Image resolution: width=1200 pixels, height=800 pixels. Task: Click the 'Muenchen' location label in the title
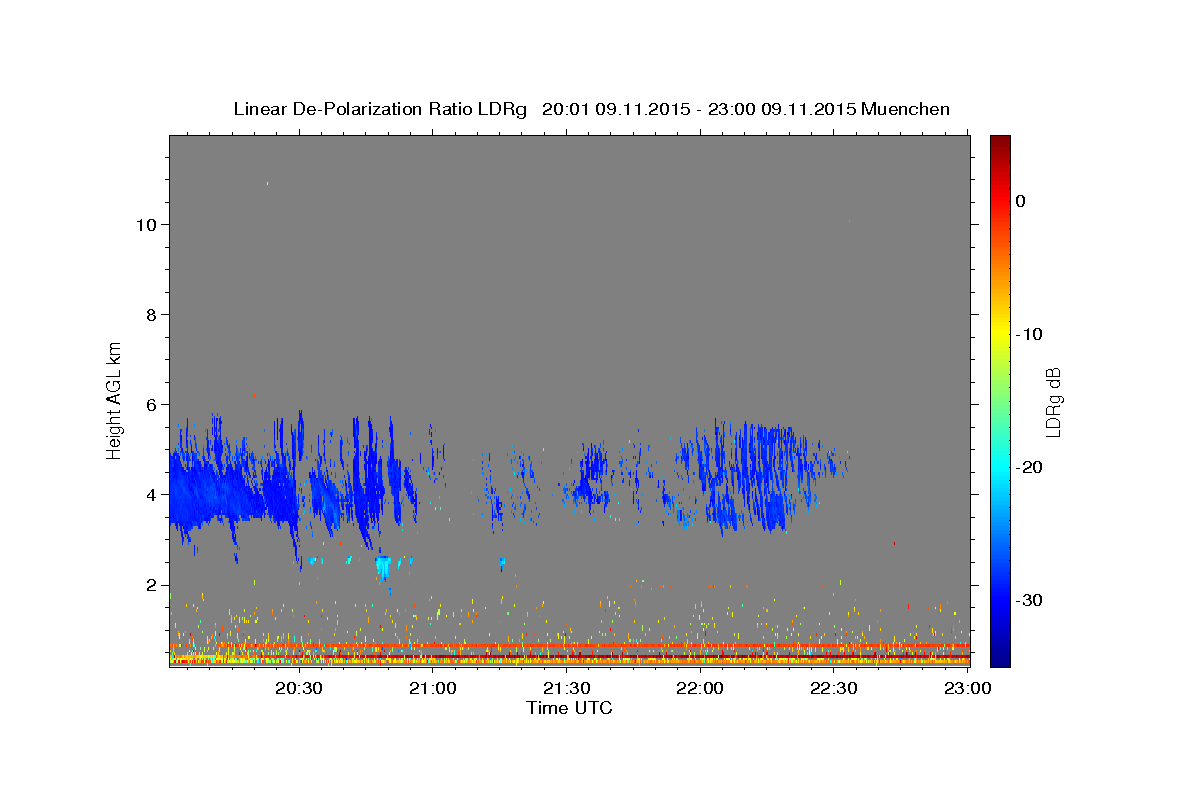[x=906, y=109]
